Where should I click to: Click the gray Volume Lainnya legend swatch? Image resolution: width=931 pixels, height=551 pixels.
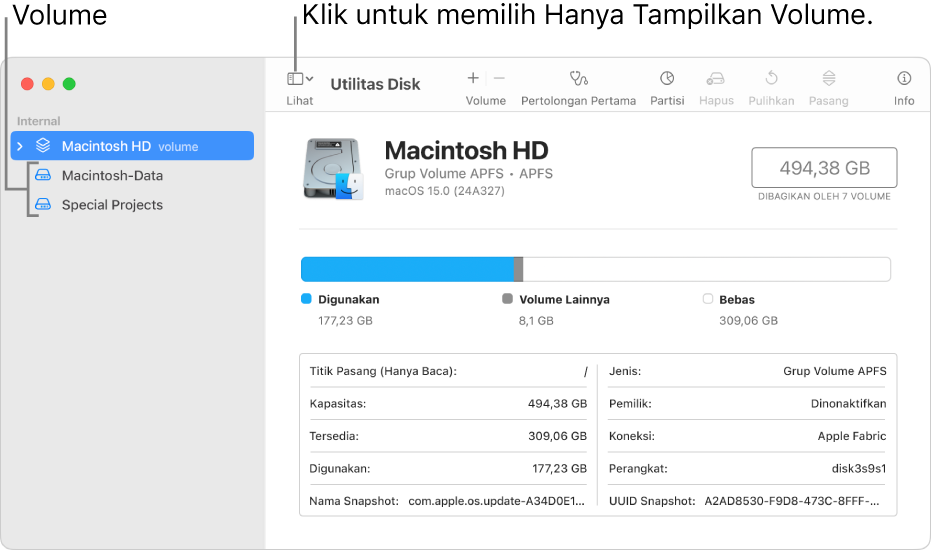click(x=507, y=299)
